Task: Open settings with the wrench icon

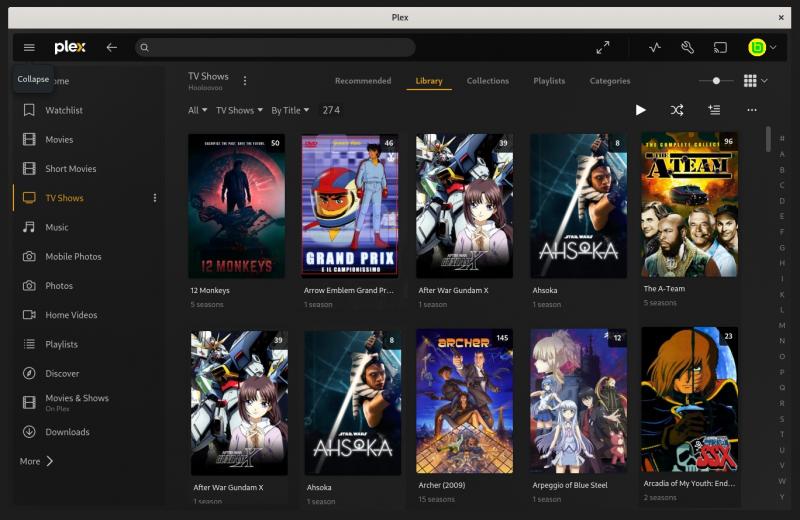Action: 687,47
